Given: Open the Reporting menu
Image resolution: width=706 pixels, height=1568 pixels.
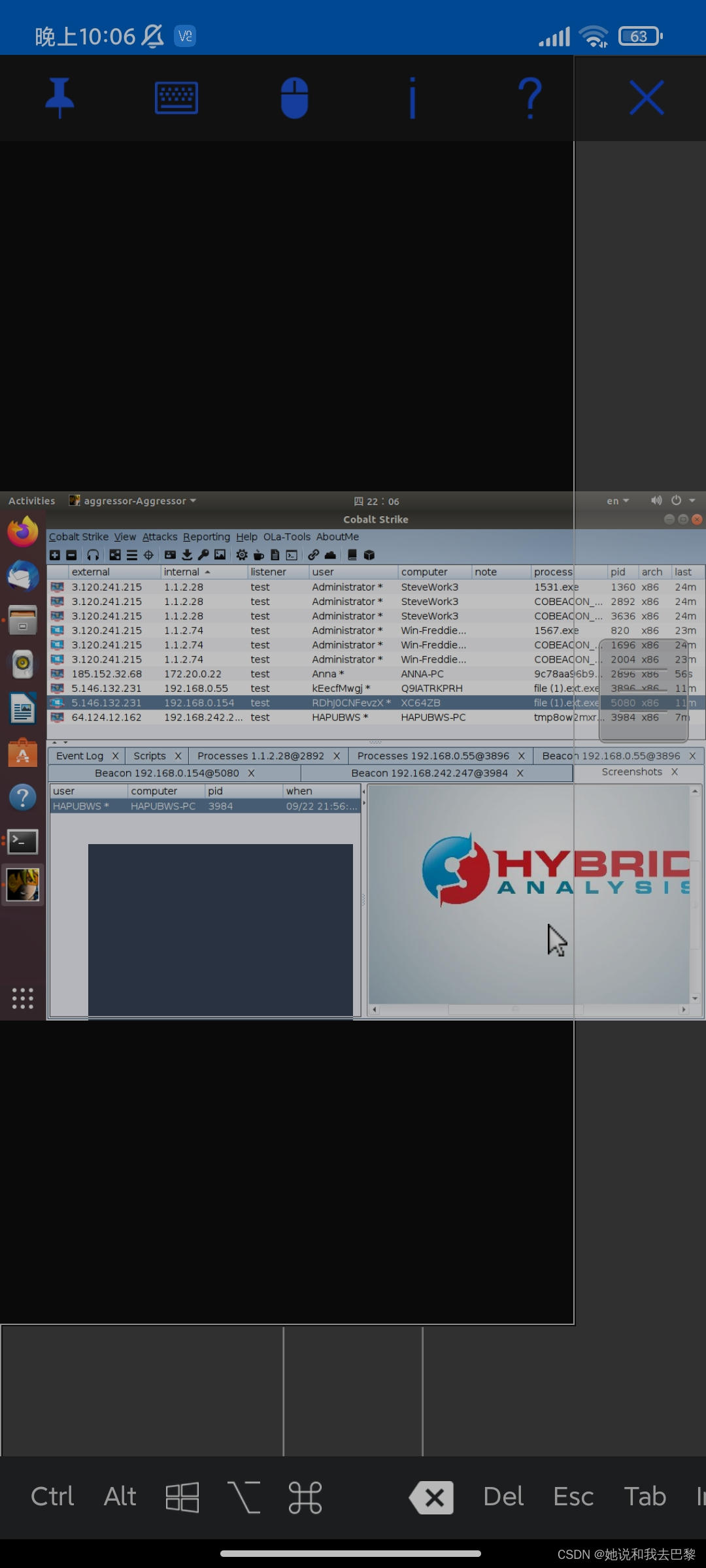Looking at the screenshot, I should 207,536.
